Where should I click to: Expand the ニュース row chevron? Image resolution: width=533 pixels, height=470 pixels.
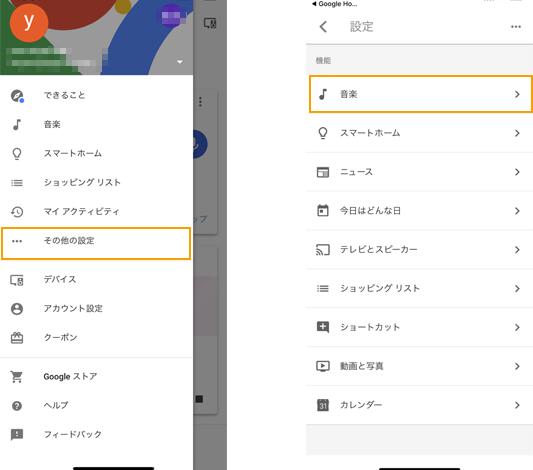tap(517, 172)
